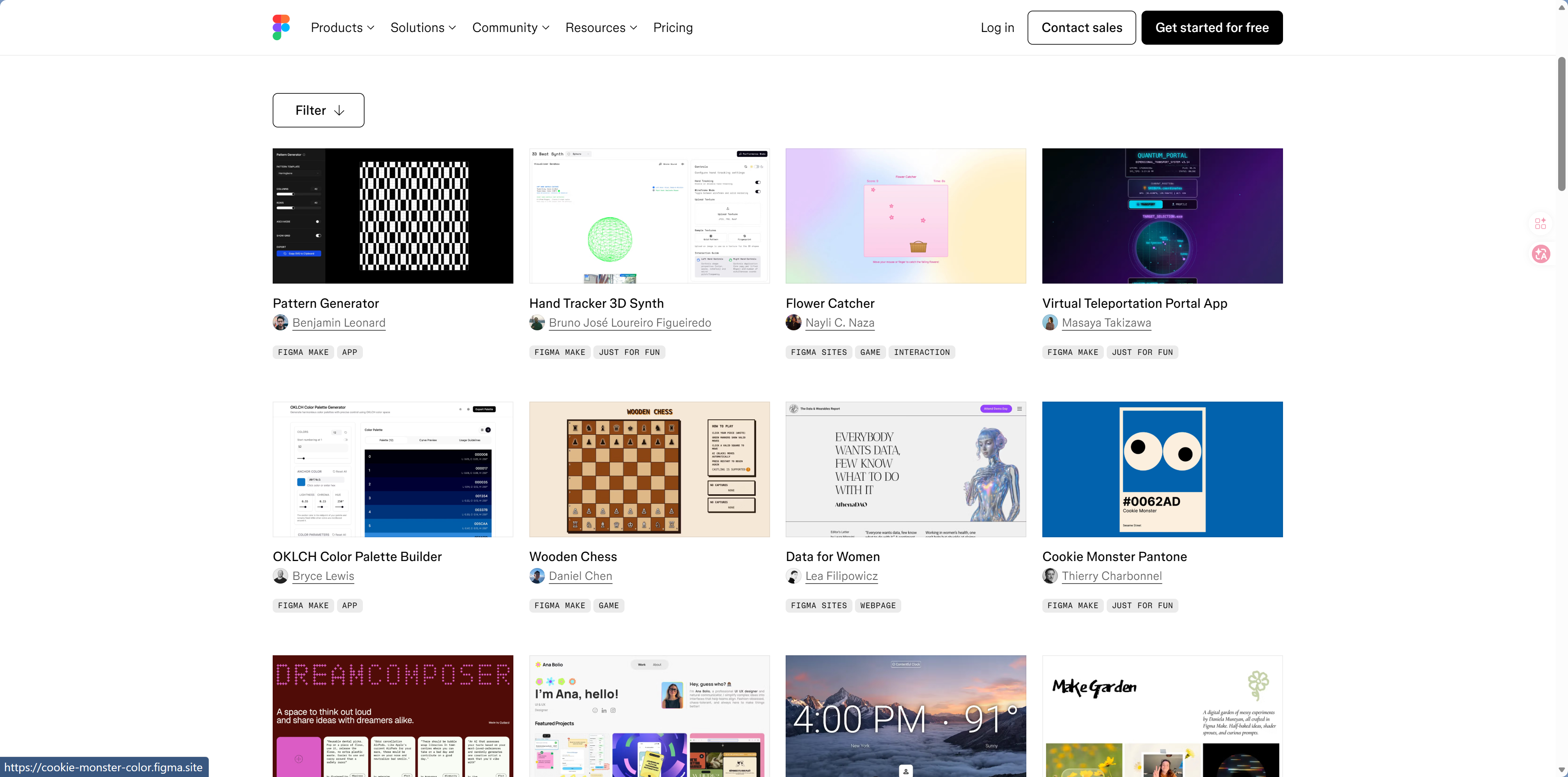Click Nayli C. Naza's profile avatar
This screenshot has height=777, width=1568.
pyautogui.click(x=793, y=323)
